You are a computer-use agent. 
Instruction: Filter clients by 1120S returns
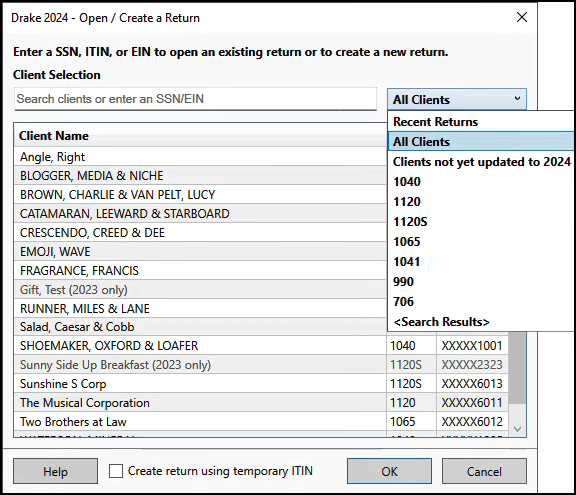pos(481,222)
